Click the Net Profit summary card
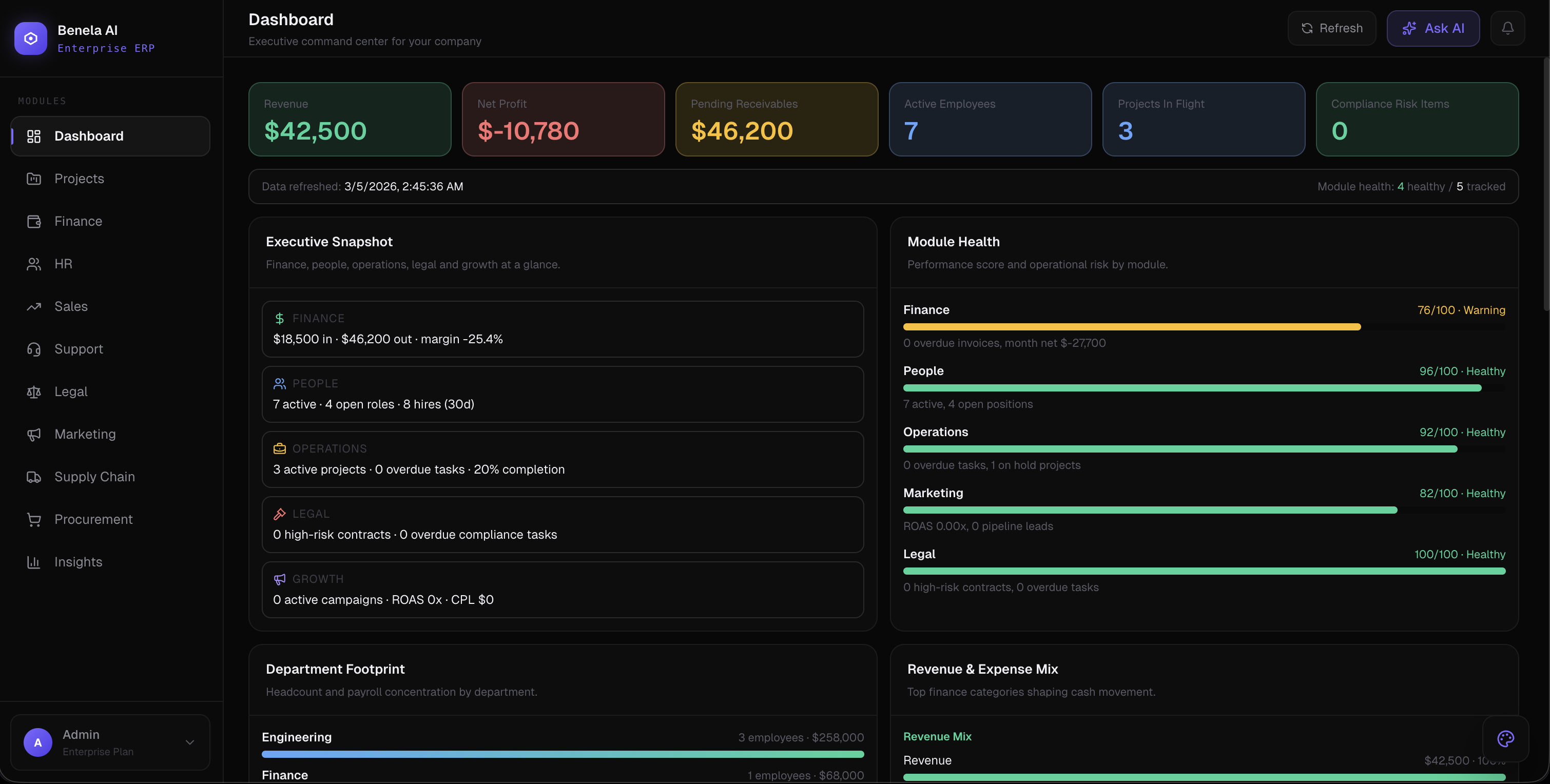Viewport: 1550px width, 784px height. pyautogui.click(x=563, y=119)
